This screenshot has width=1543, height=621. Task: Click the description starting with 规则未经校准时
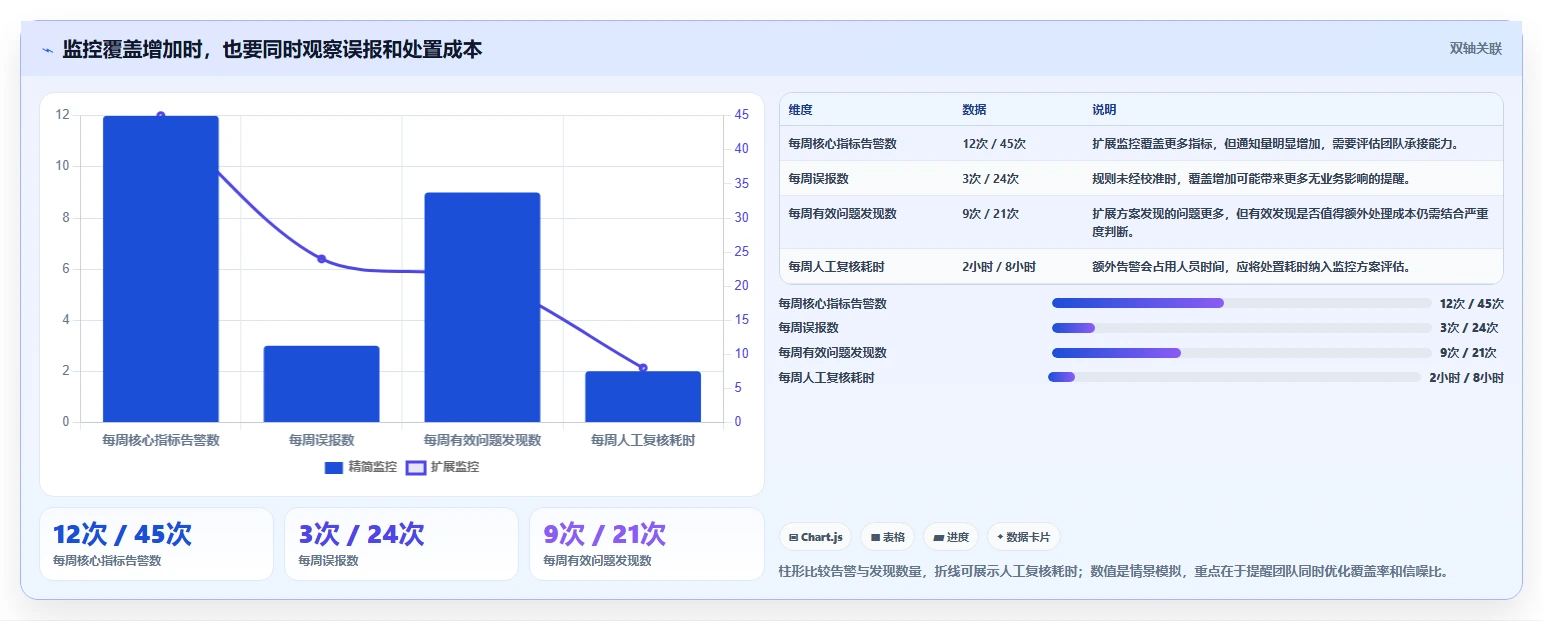(x=1251, y=179)
